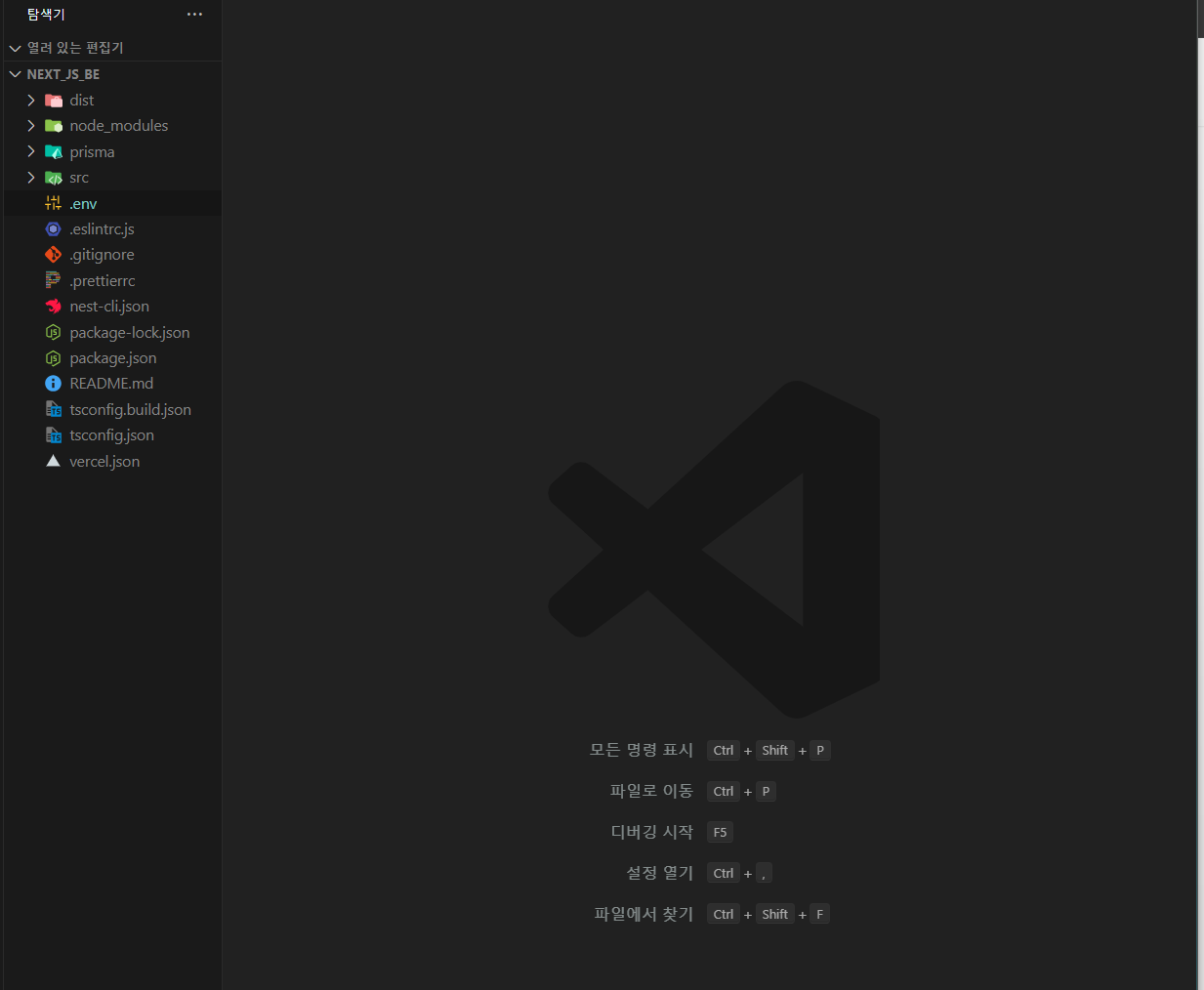Select the tsconfig.json file name
Screen dimensions: 1204x990
(x=111, y=435)
